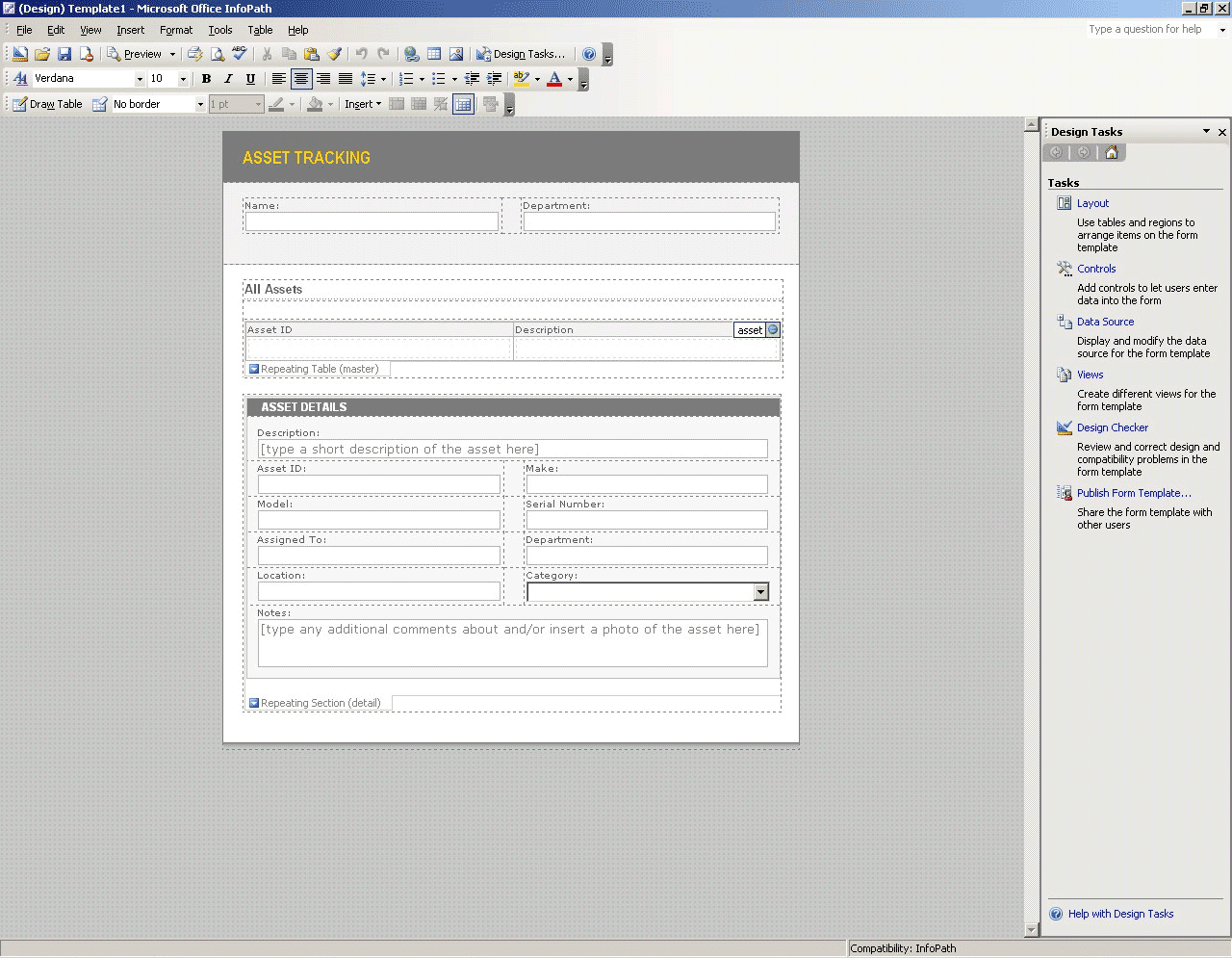Click the Print Preview magnifier icon
The image size is (1232, 958).
click(x=218, y=54)
